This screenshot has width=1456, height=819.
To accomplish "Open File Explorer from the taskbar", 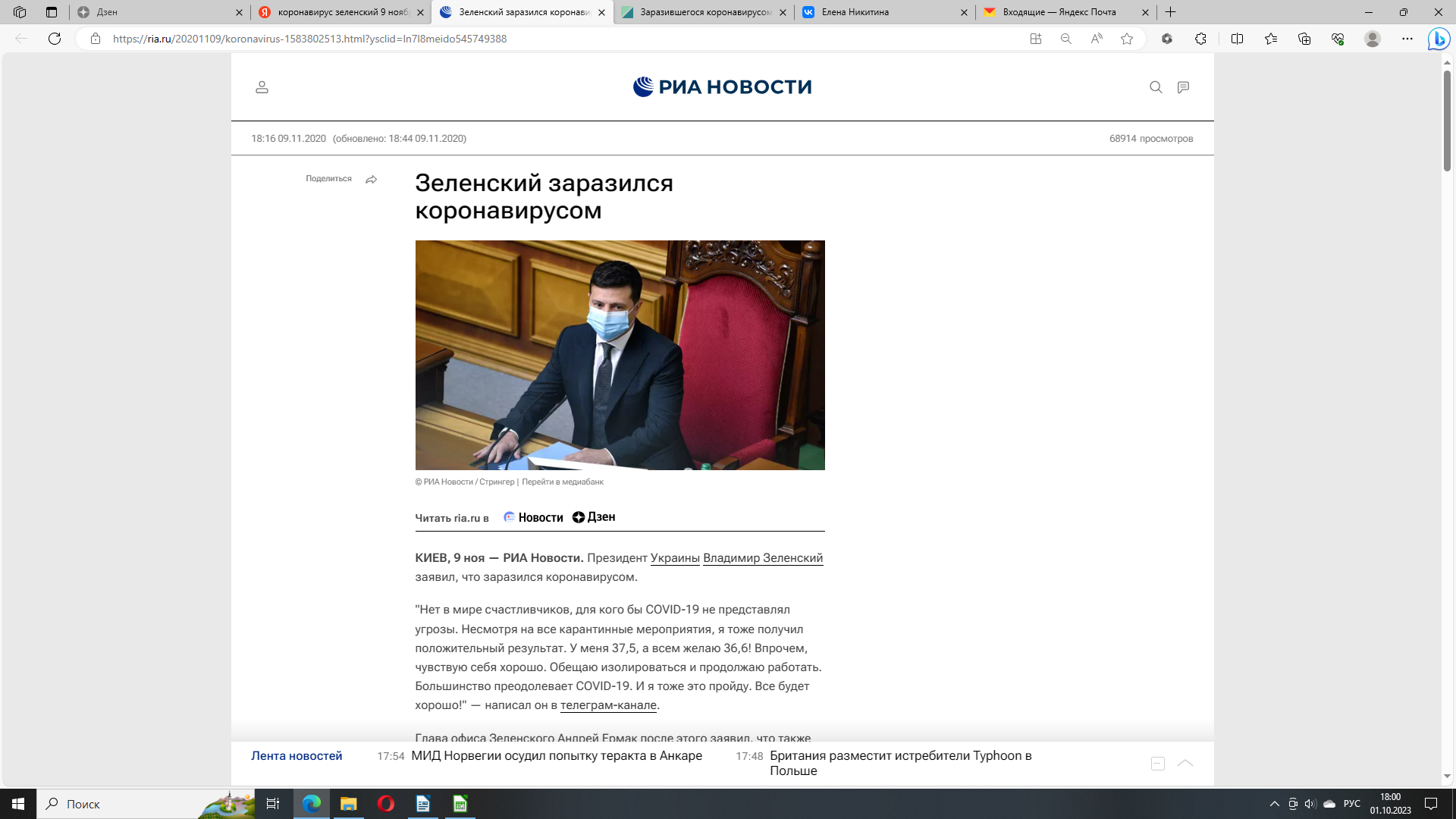I will pyautogui.click(x=349, y=804).
